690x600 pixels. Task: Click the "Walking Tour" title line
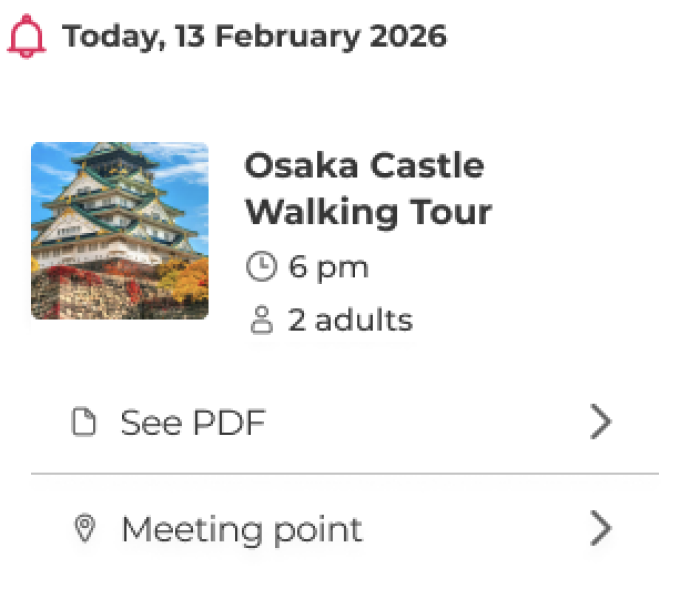click(x=368, y=212)
